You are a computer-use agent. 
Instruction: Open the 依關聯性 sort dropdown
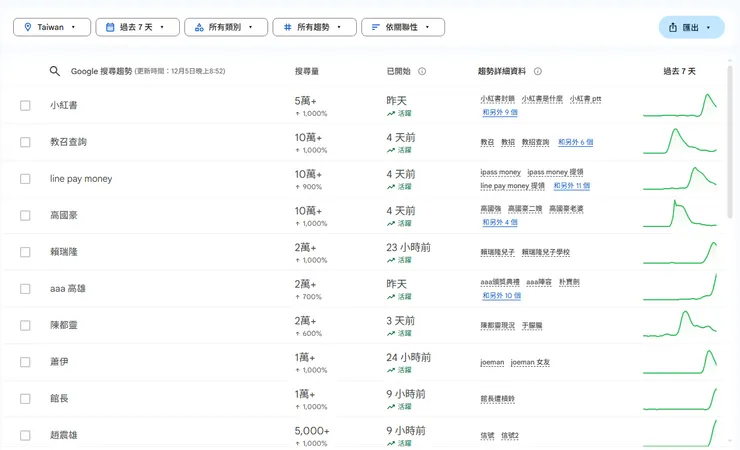point(403,27)
